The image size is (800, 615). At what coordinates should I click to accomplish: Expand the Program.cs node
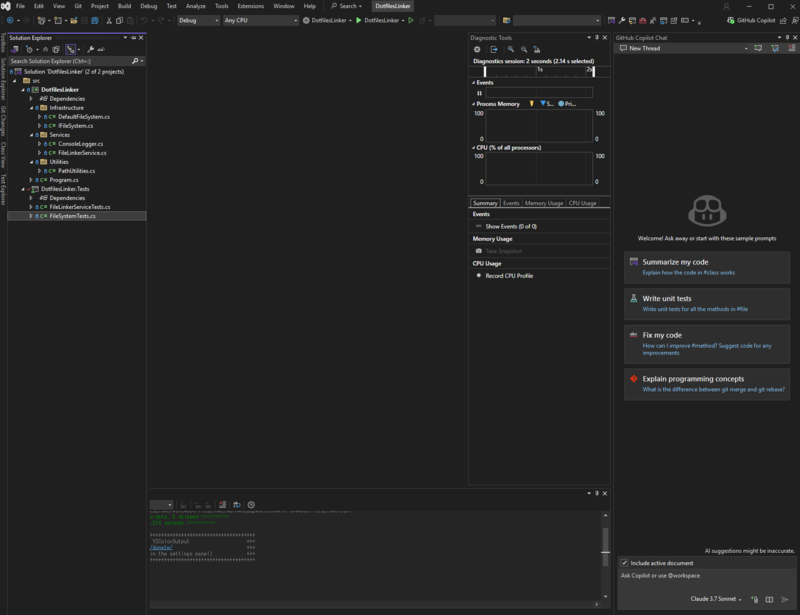[x=31, y=180]
